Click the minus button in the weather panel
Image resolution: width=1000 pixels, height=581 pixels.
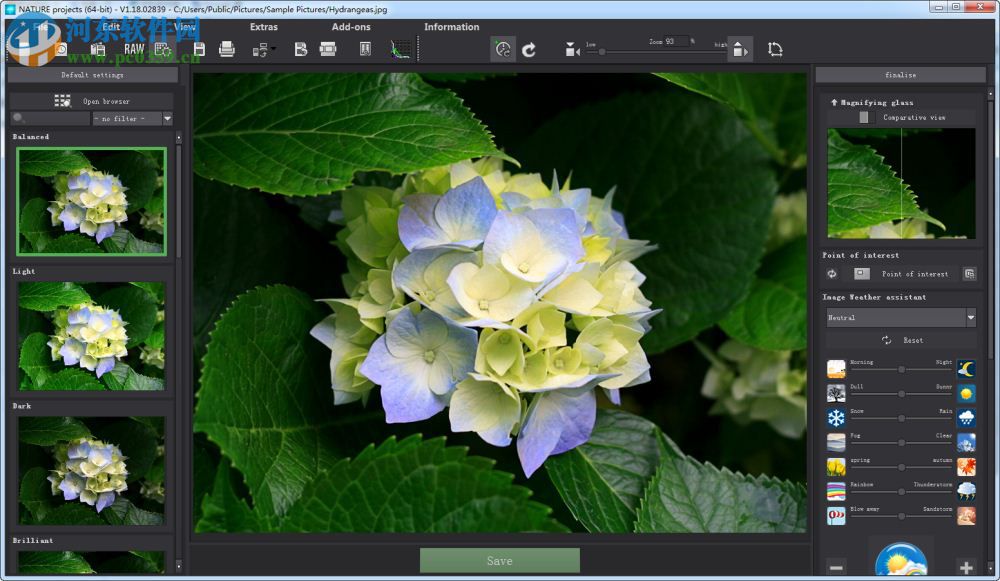(836, 567)
